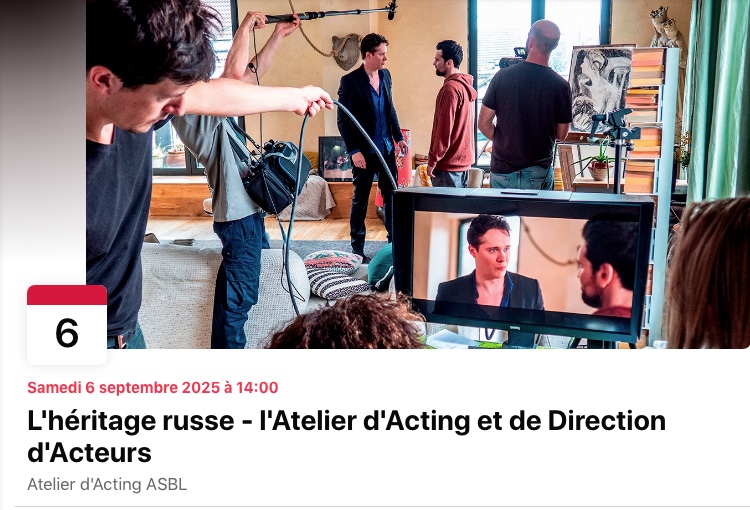Click the stack of orange books on the shelf
This screenshot has width=750, height=510.
click(644, 120)
